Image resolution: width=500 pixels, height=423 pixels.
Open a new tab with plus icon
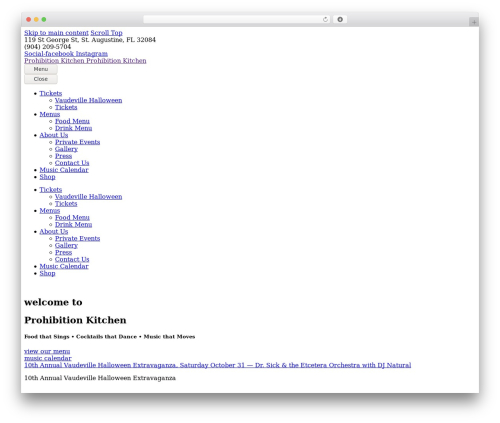click(474, 22)
